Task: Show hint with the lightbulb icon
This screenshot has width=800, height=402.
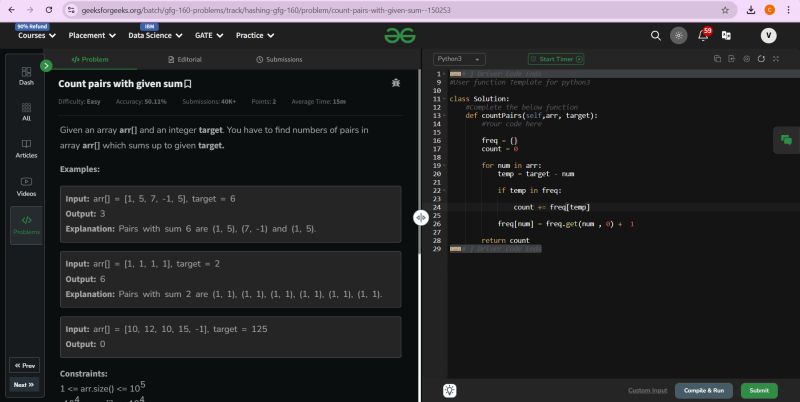Action: (x=449, y=390)
